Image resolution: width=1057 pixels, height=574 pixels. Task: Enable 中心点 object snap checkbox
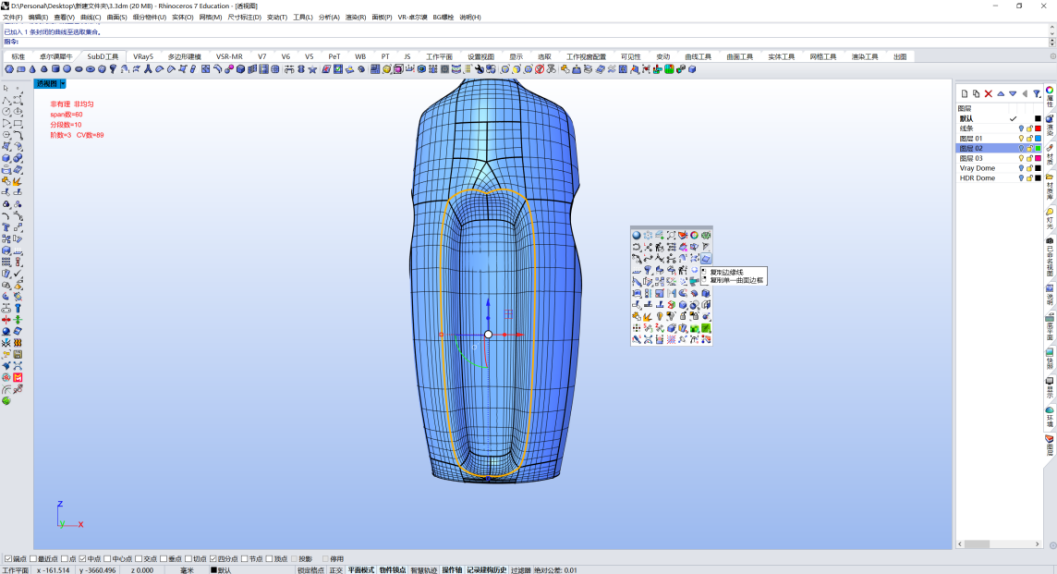[x=107, y=559]
